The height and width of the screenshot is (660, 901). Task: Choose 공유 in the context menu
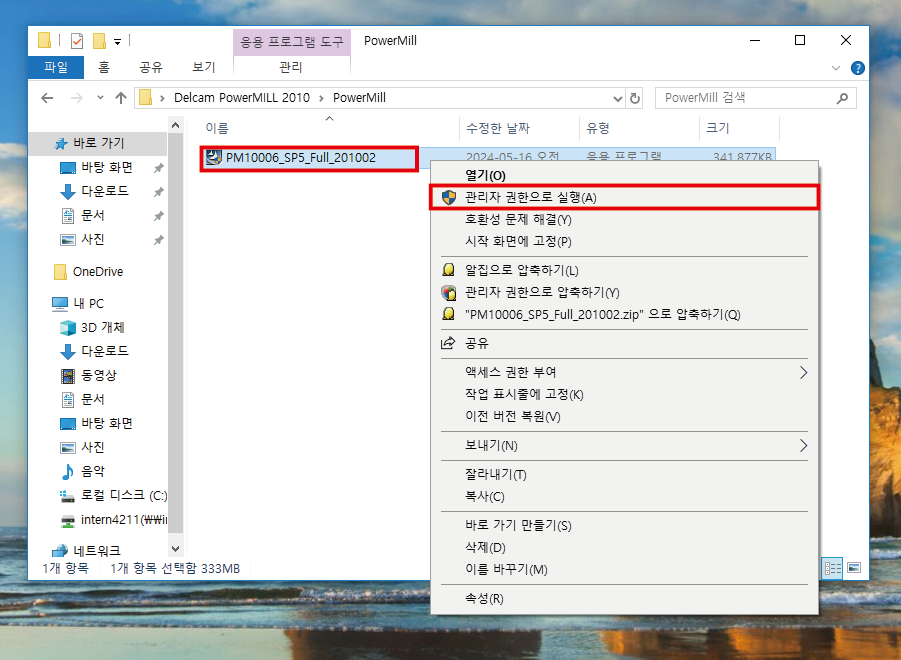pyautogui.click(x=625, y=343)
